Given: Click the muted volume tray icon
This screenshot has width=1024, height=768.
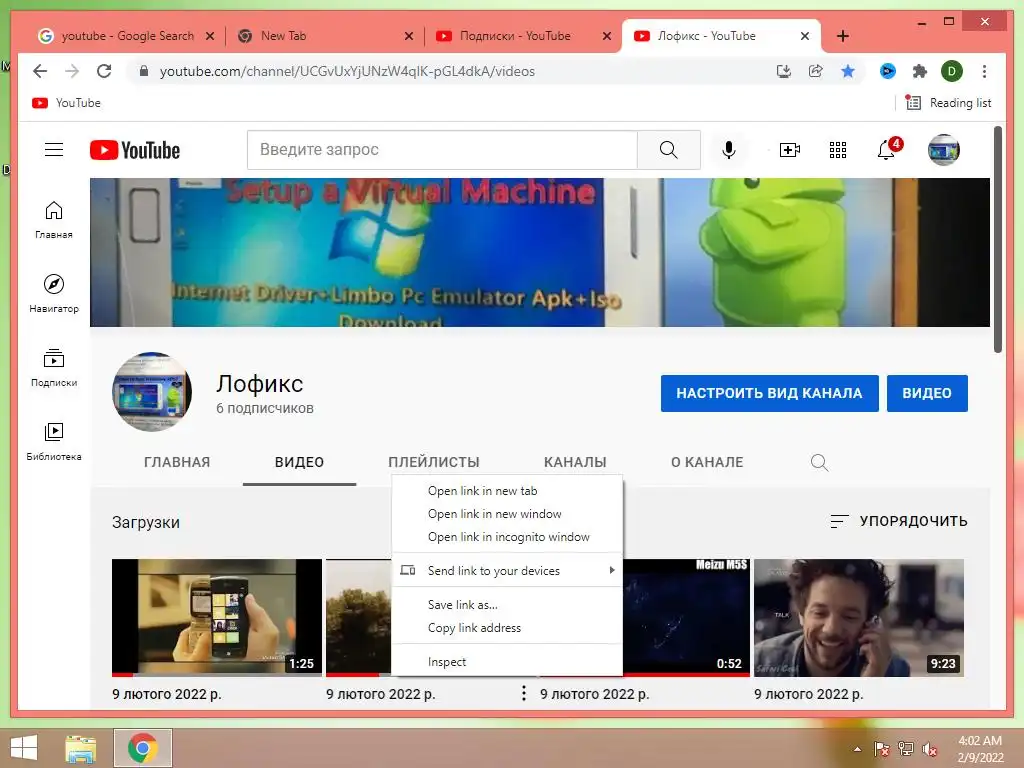Looking at the screenshot, I should [930, 749].
